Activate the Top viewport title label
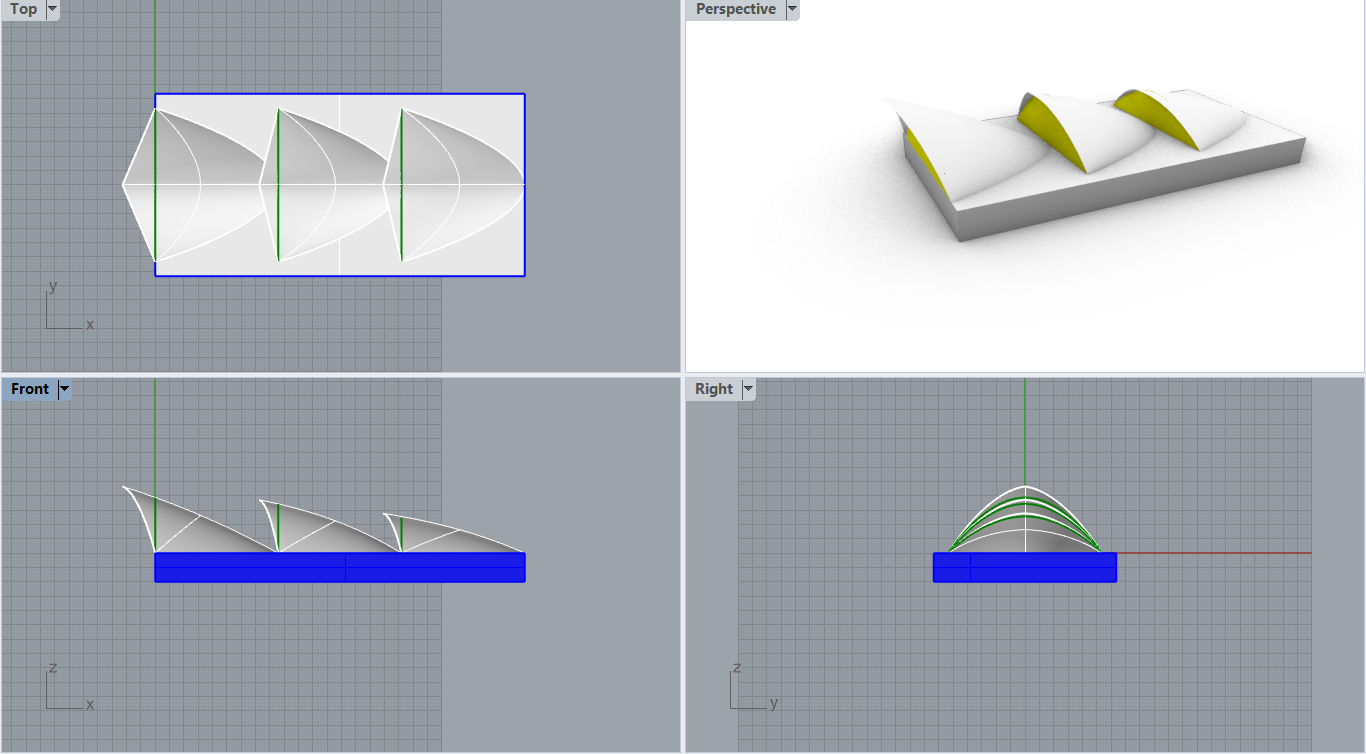 (23, 10)
